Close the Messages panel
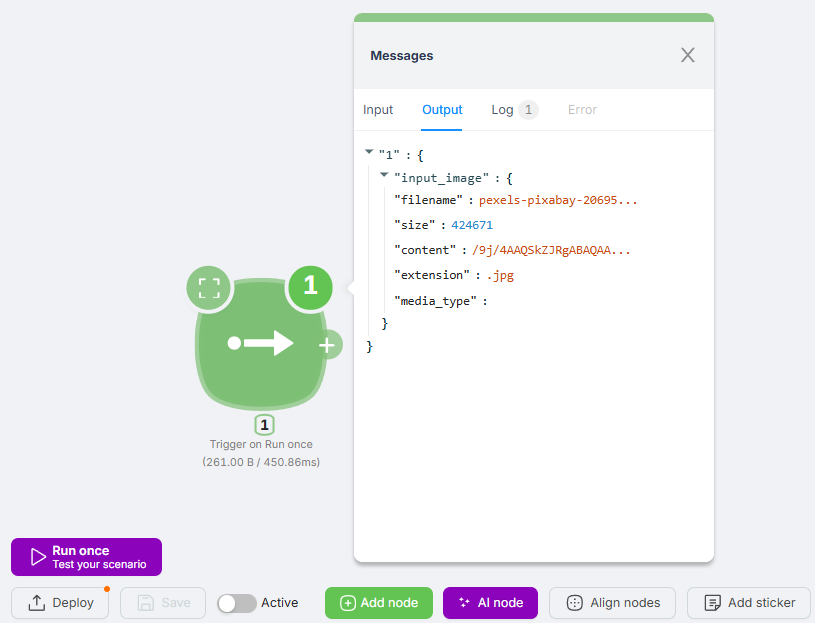 688,55
